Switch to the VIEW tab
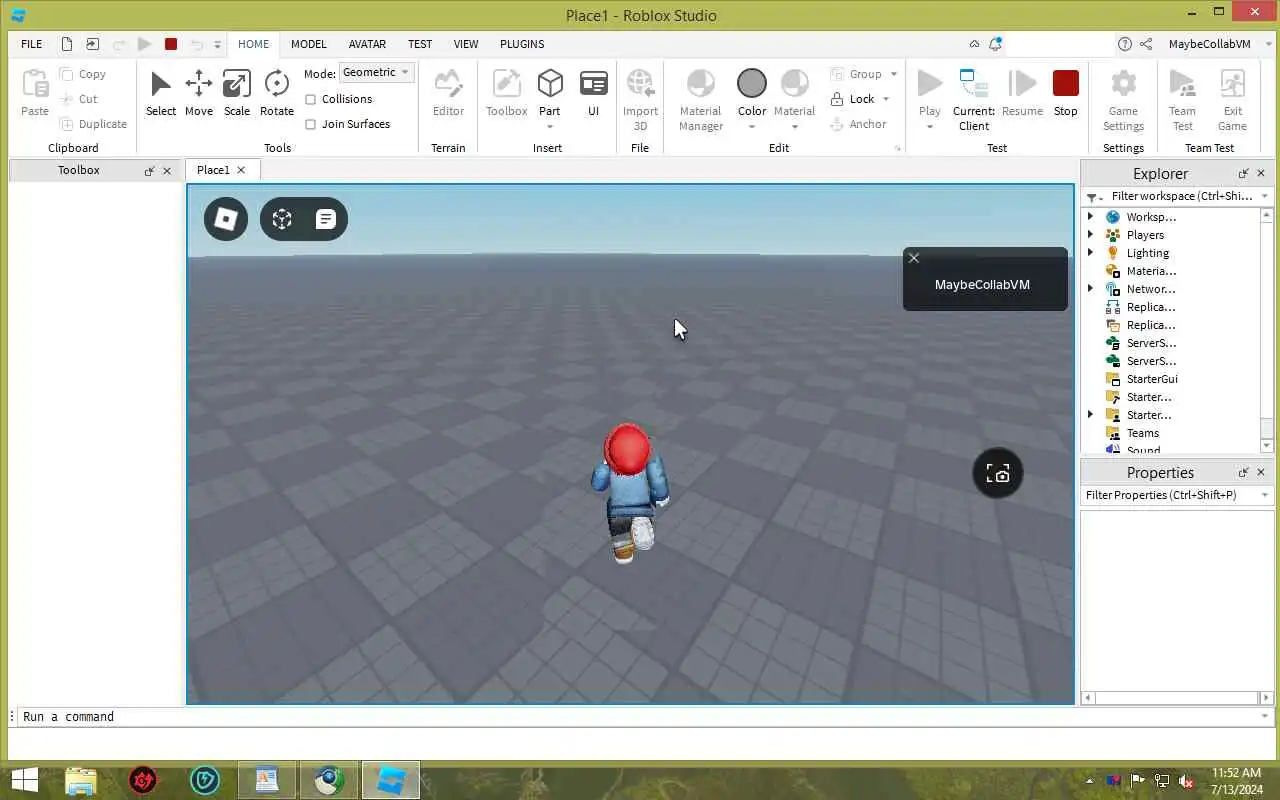1280x800 pixels. pyautogui.click(x=466, y=44)
